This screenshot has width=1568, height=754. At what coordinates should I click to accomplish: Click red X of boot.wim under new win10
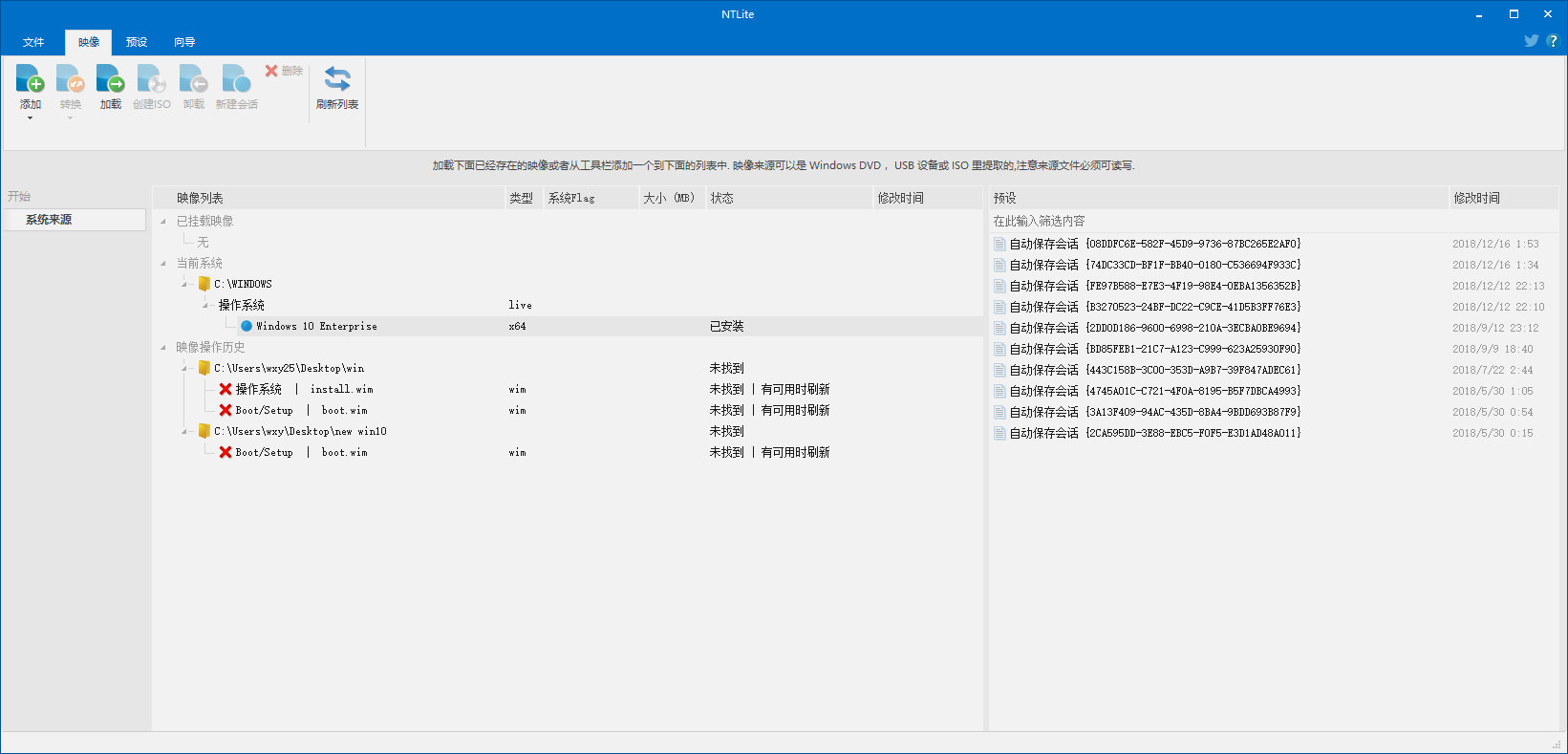(x=226, y=453)
